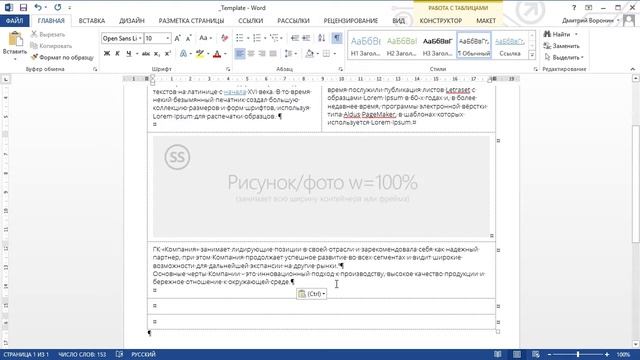The height and width of the screenshot is (360, 640).
Task: Open the МАКЕТ table tools tab
Action: pos(486,20)
